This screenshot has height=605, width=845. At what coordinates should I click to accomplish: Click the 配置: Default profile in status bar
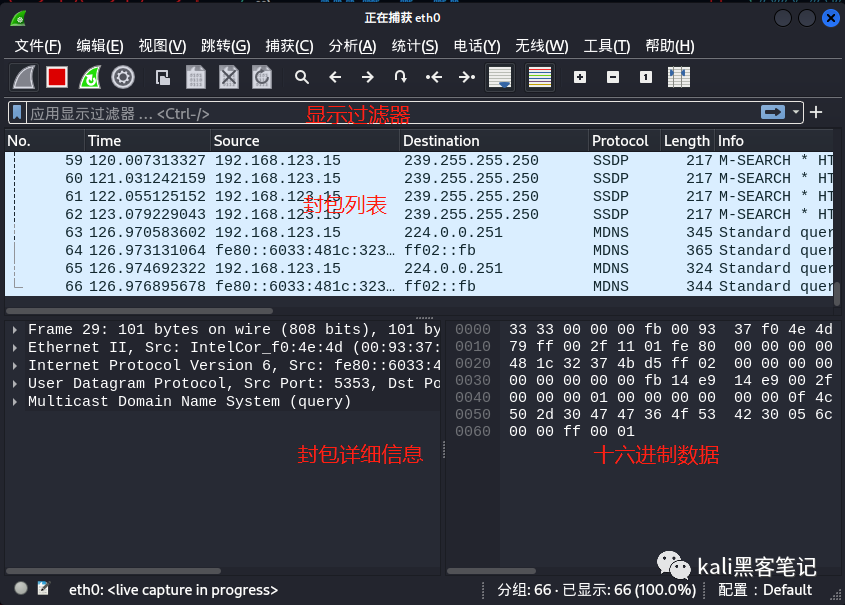coord(765,590)
